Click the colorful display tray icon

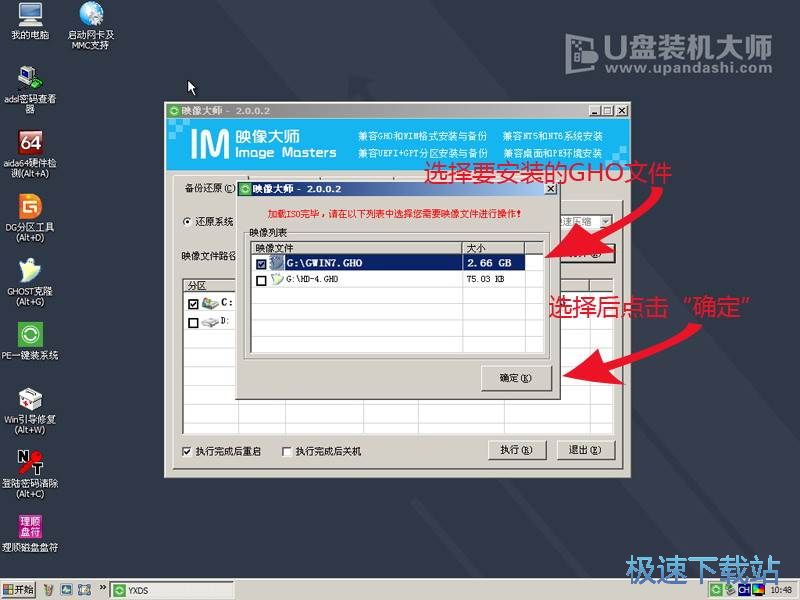(x=759, y=590)
